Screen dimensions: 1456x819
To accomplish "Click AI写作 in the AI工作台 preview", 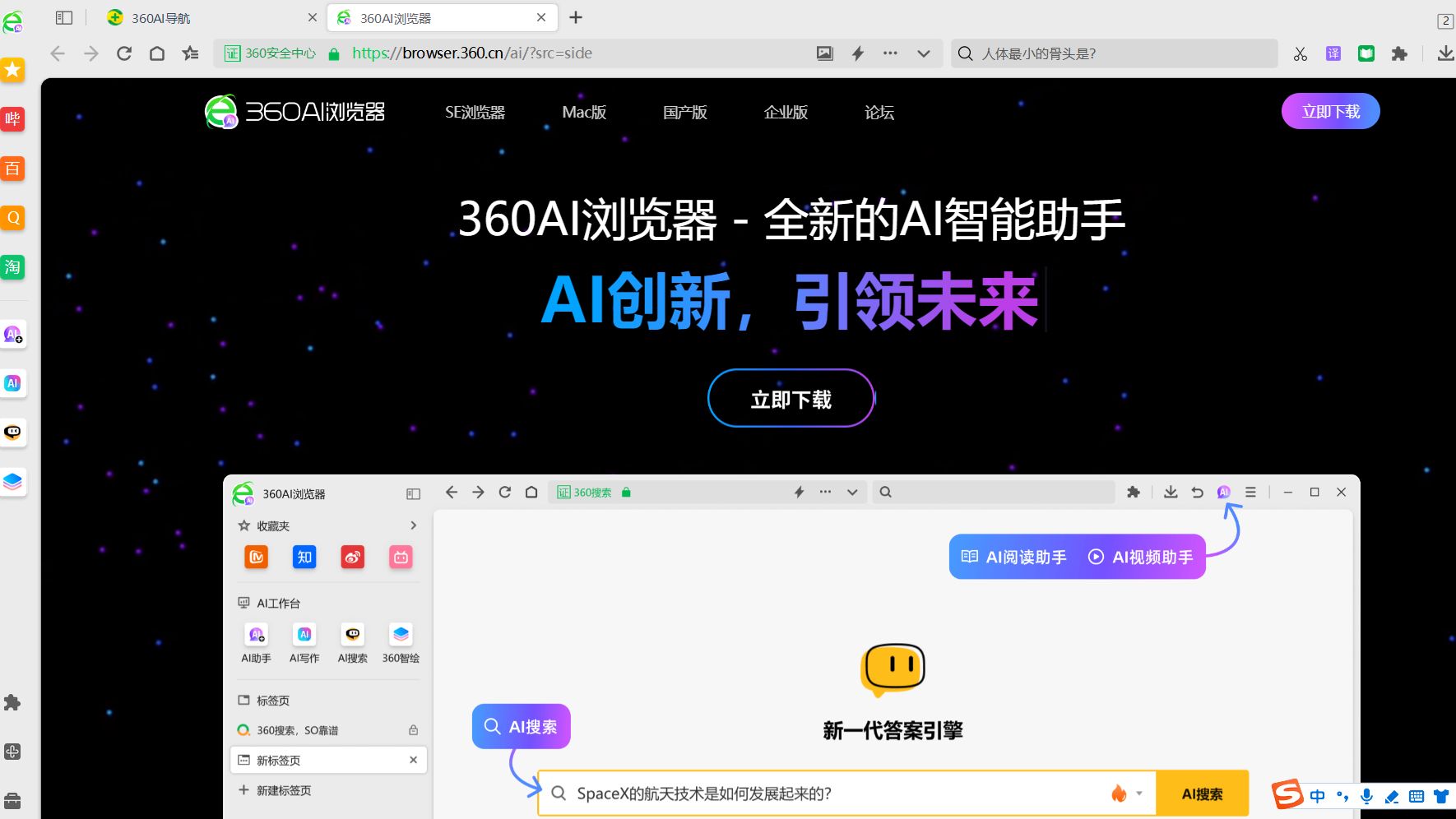I will coord(304,643).
